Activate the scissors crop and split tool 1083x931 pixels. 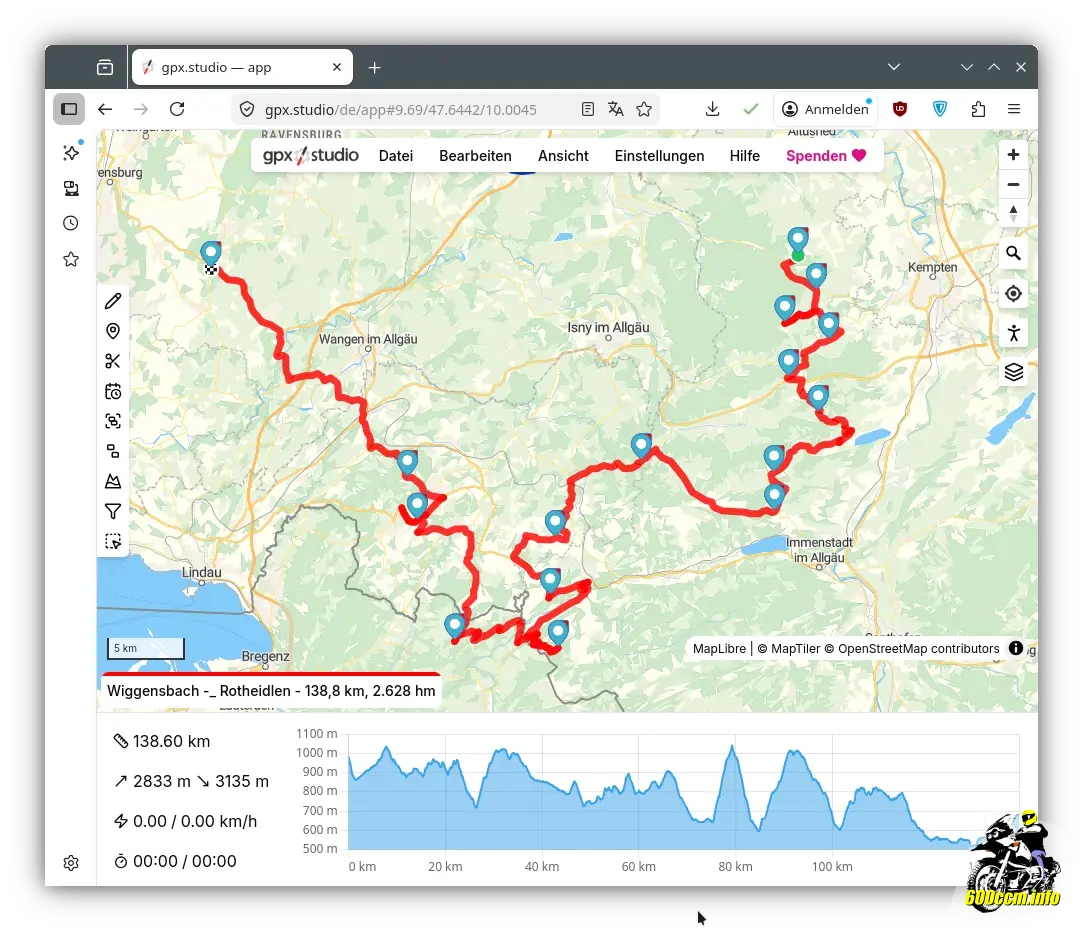pos(113,361)
